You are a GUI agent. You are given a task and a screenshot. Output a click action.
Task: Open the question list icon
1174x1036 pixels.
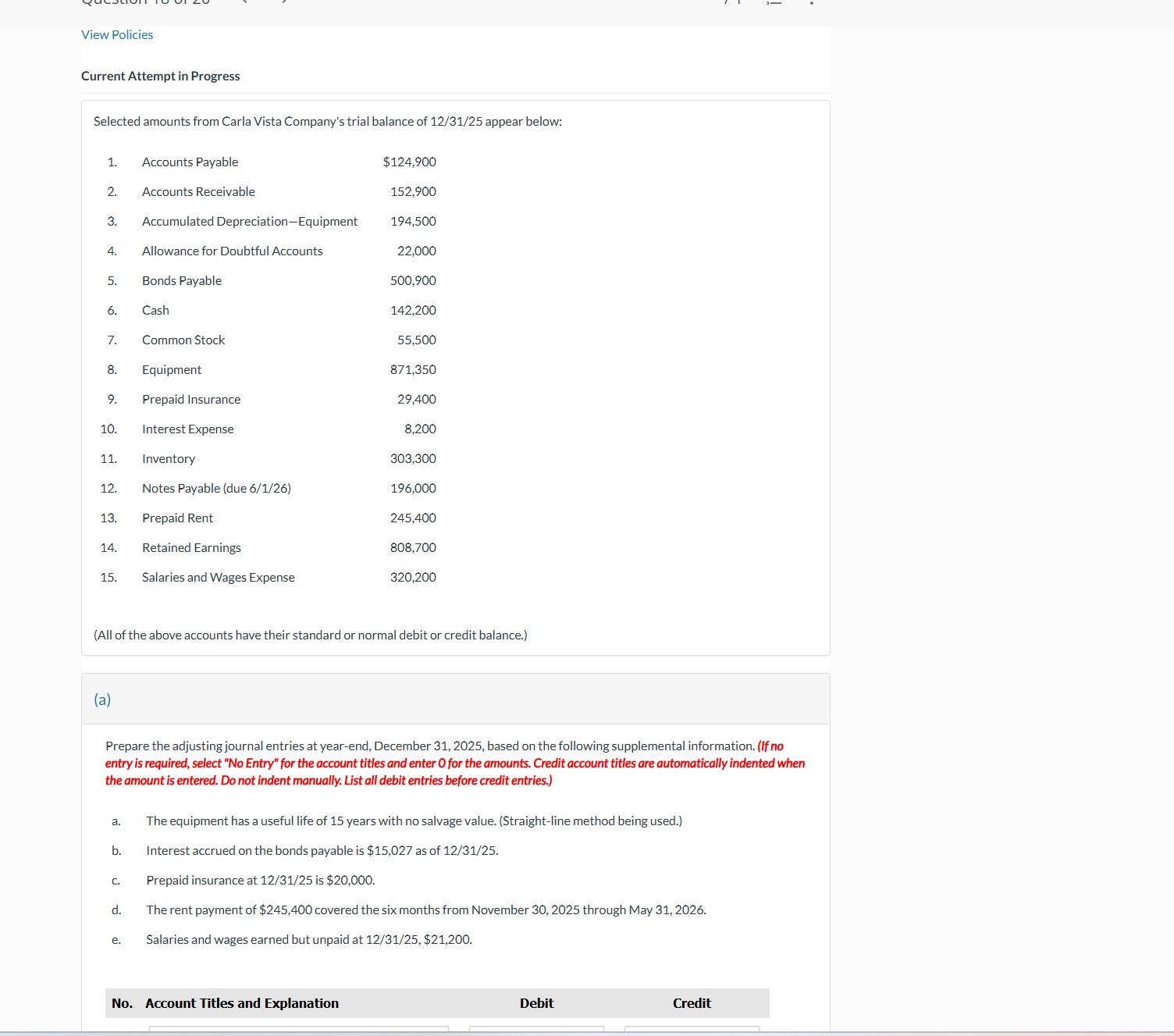pyautogui.click(x=772, y=3)
